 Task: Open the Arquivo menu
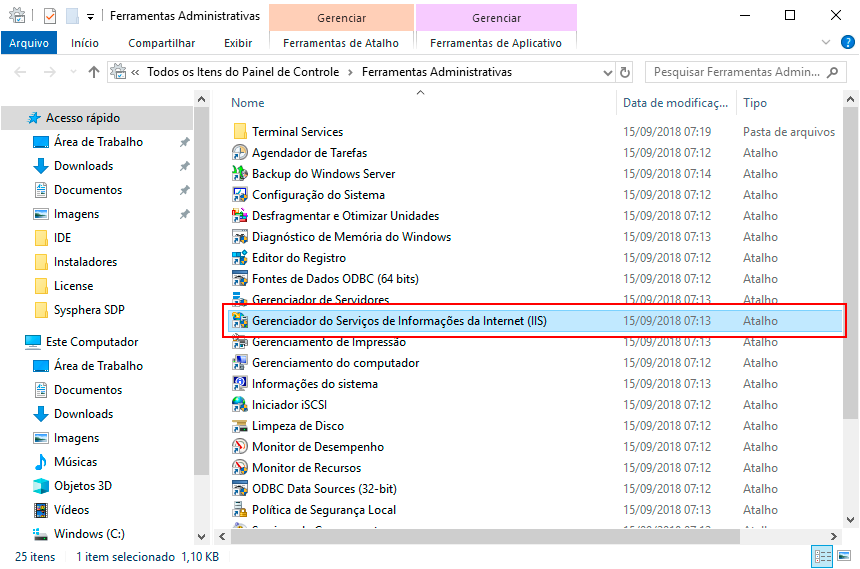click(x=29, y=43)
